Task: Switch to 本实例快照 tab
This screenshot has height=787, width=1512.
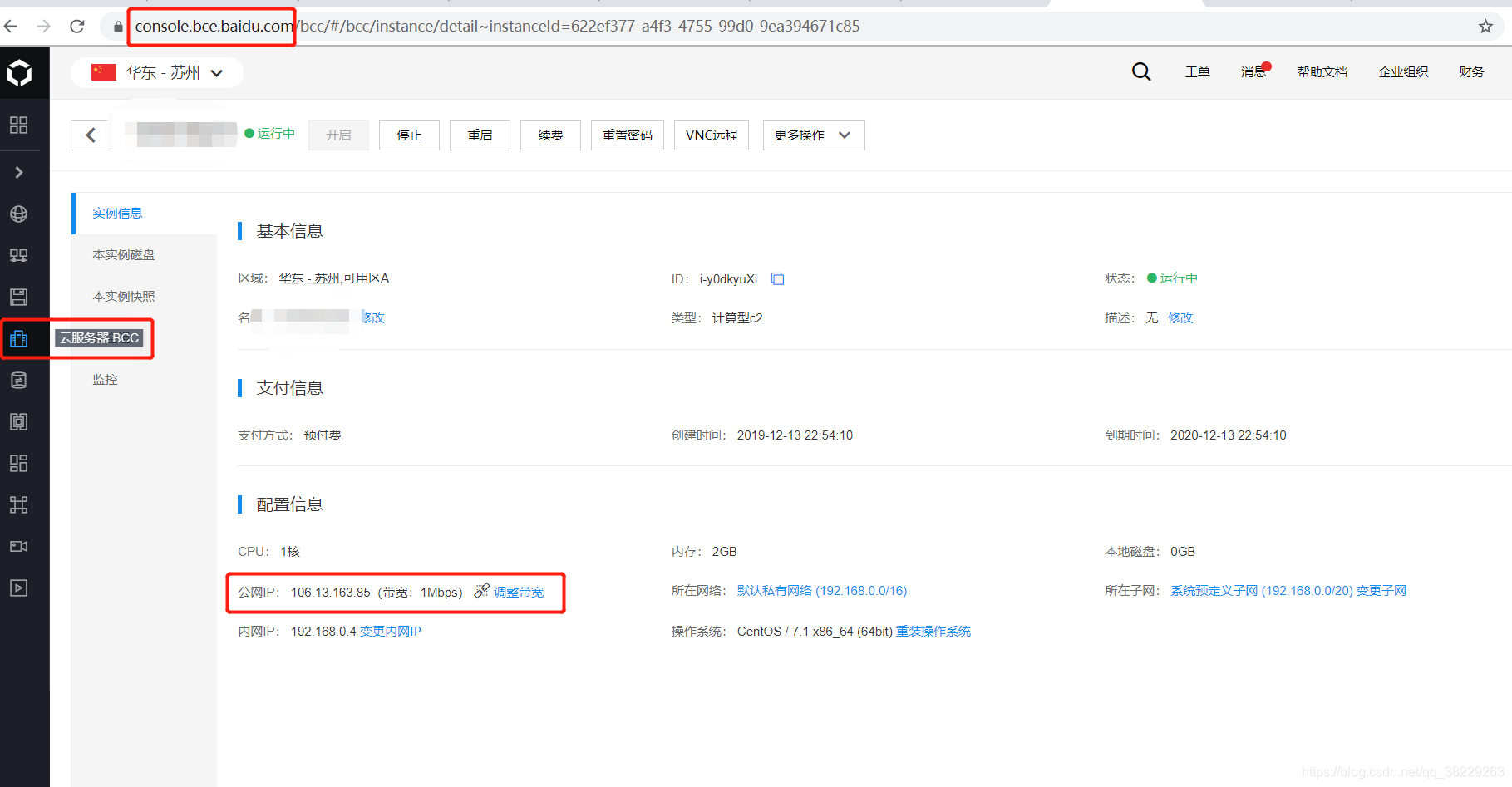Action: tap(145, 297)
